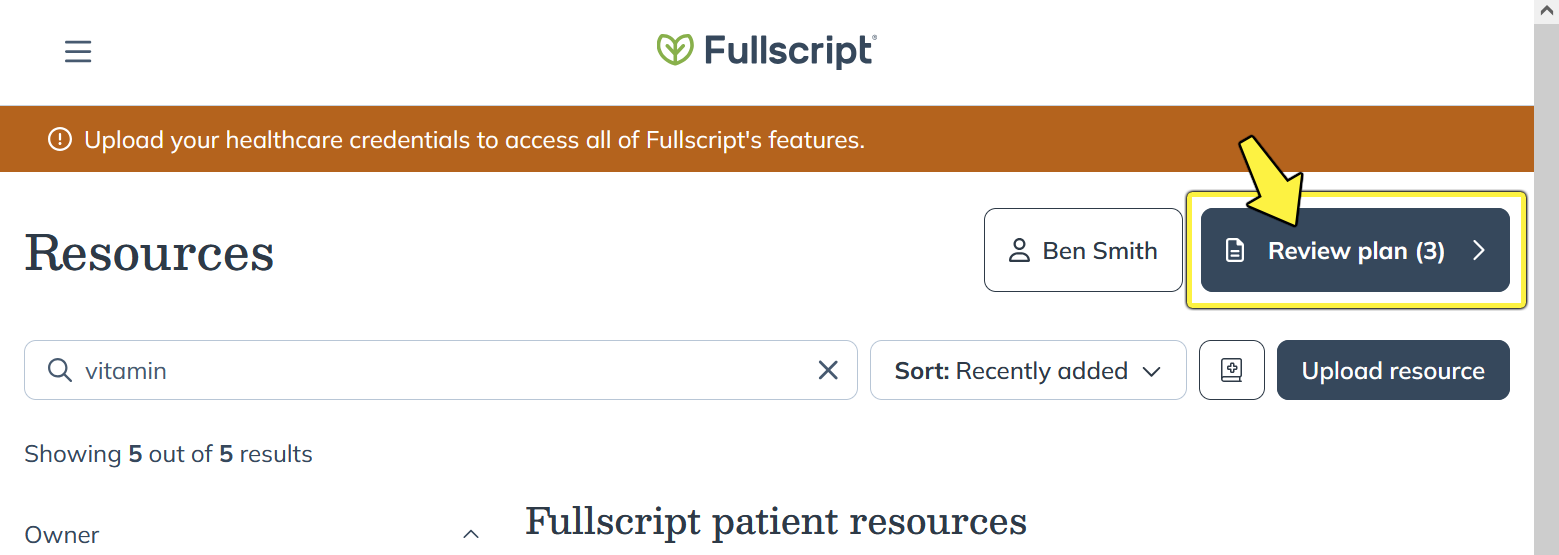The width and height of the screenshot is (1559, 555).
Task: Clear the vitamin search with X
Action: pyautogui.click(x=828, y=371)
